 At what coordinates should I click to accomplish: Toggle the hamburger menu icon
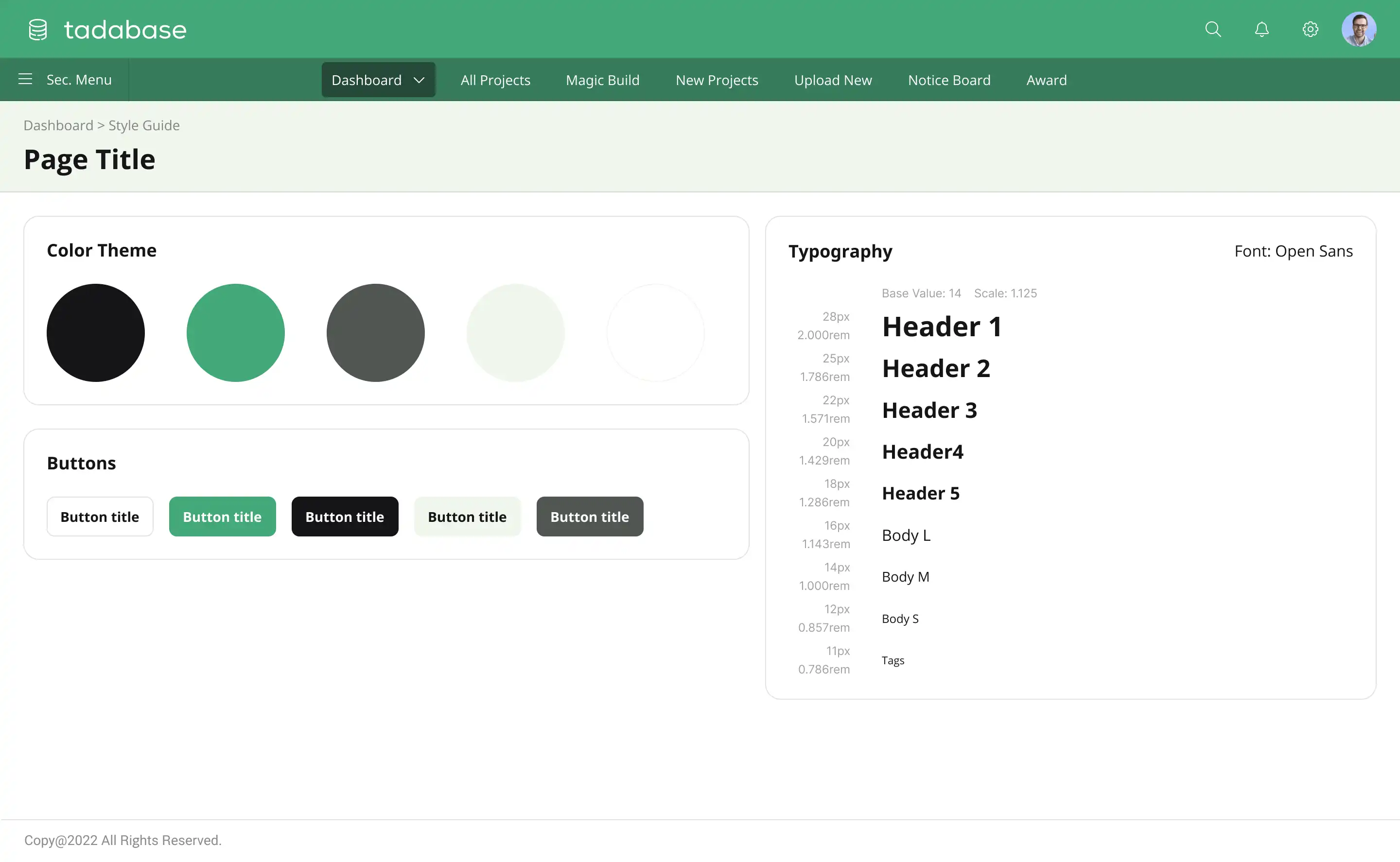(x=25, y=79)
